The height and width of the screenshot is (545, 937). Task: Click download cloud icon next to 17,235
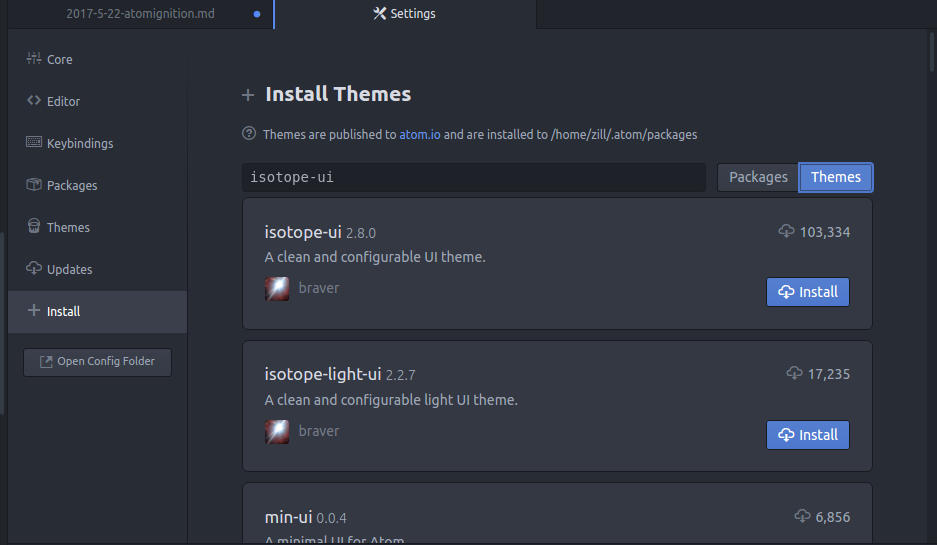[x=794, y=373]
